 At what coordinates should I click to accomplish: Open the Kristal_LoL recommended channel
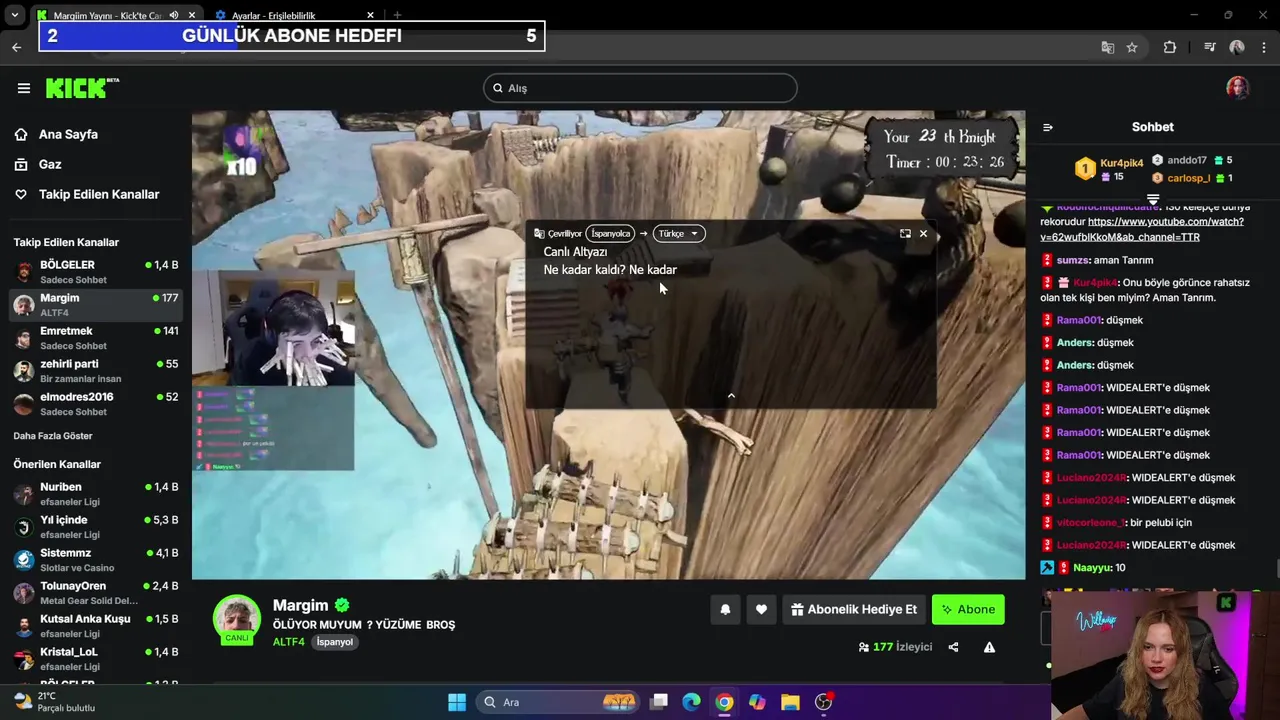(x=96, y=659)
